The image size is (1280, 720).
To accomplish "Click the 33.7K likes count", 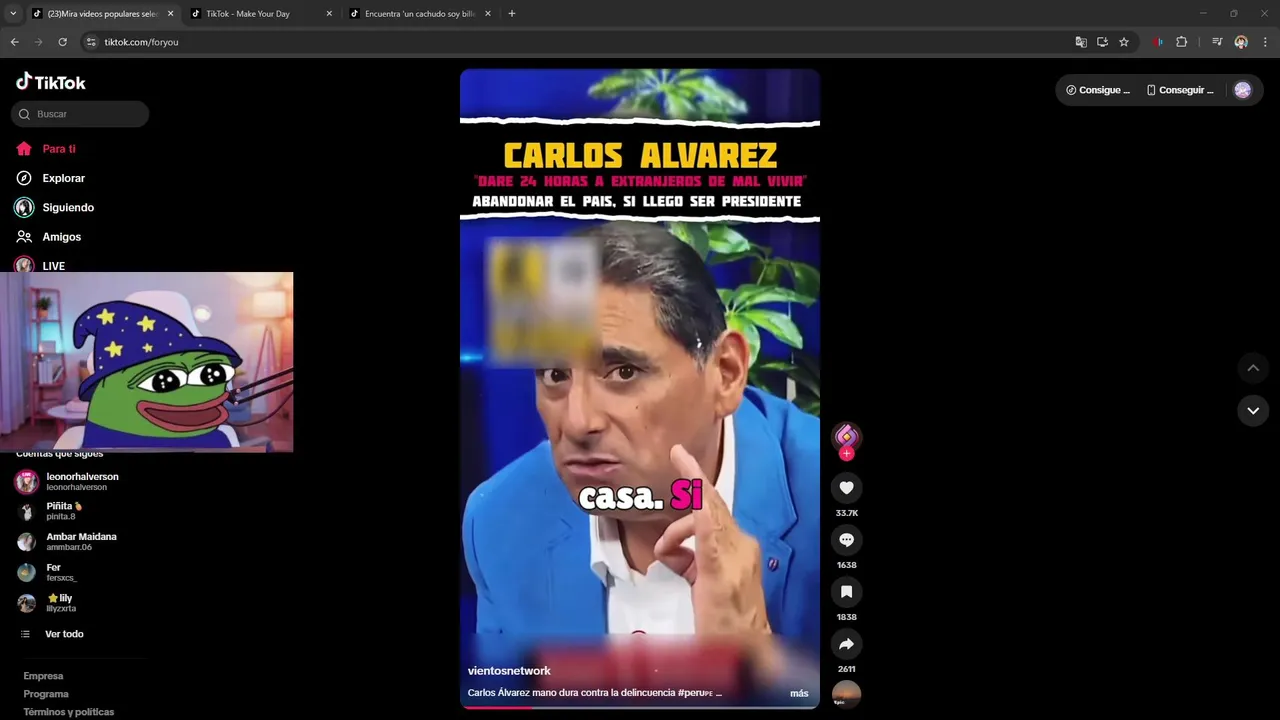I will 846,513.
